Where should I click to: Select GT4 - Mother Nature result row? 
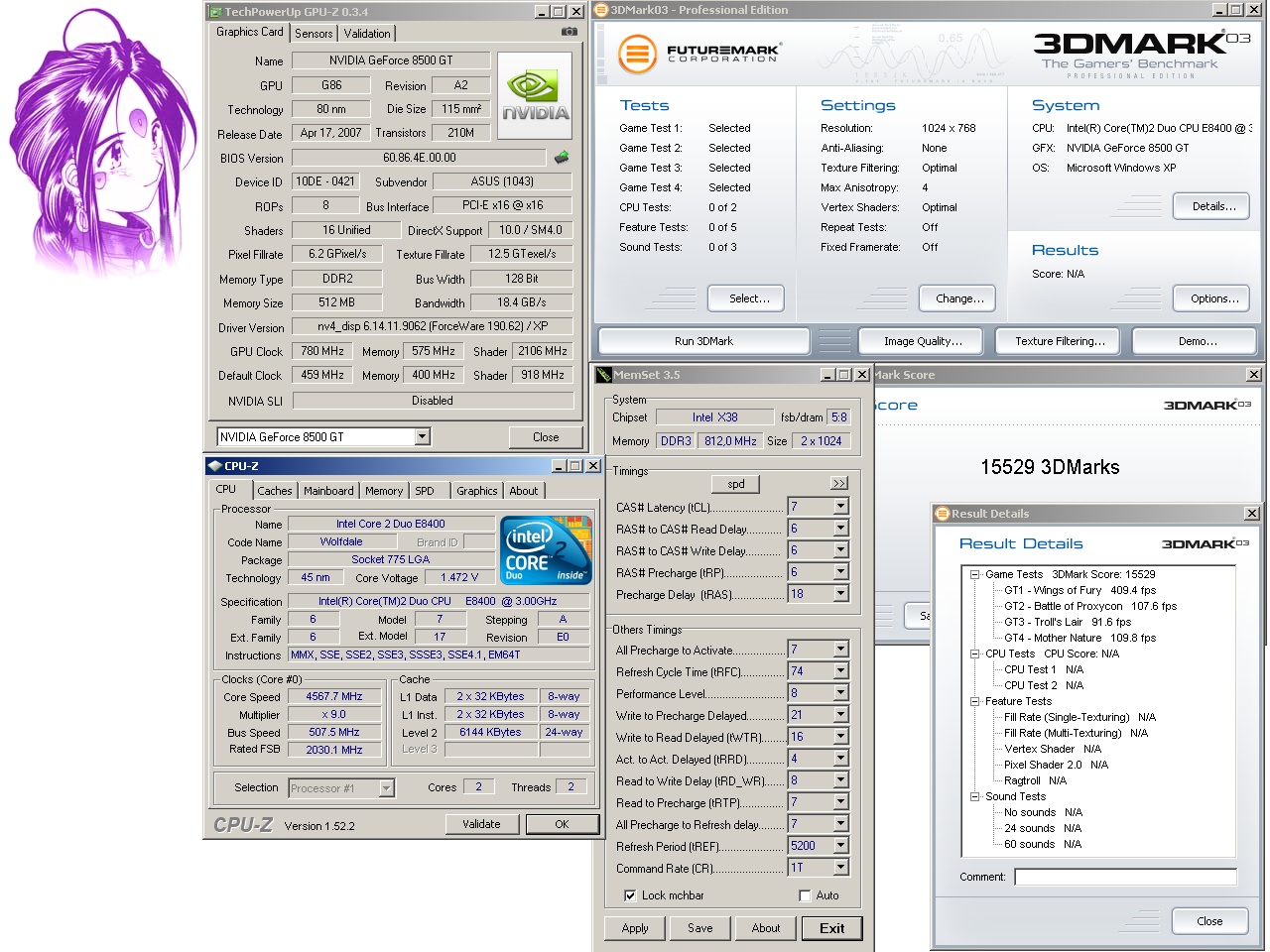[x=1079, y=638]
